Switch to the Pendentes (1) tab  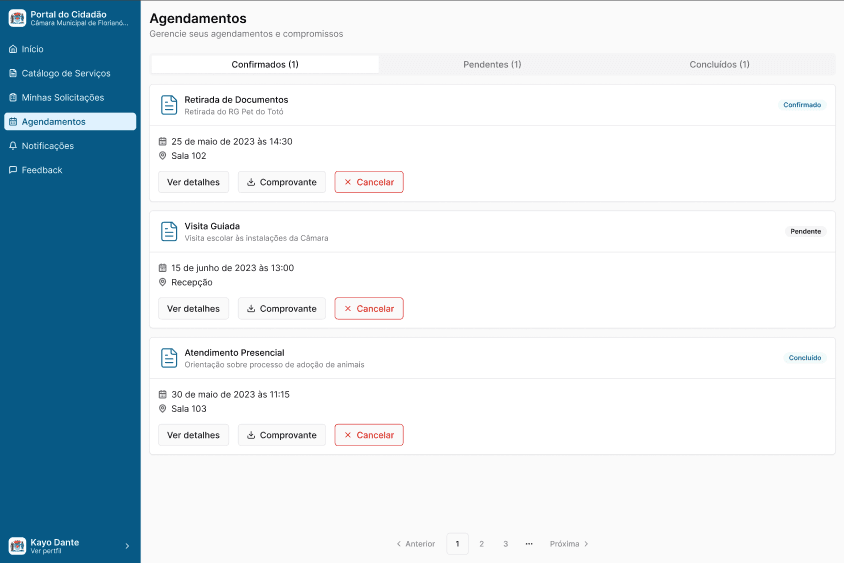pyautogui.click(x=492, y=65)
